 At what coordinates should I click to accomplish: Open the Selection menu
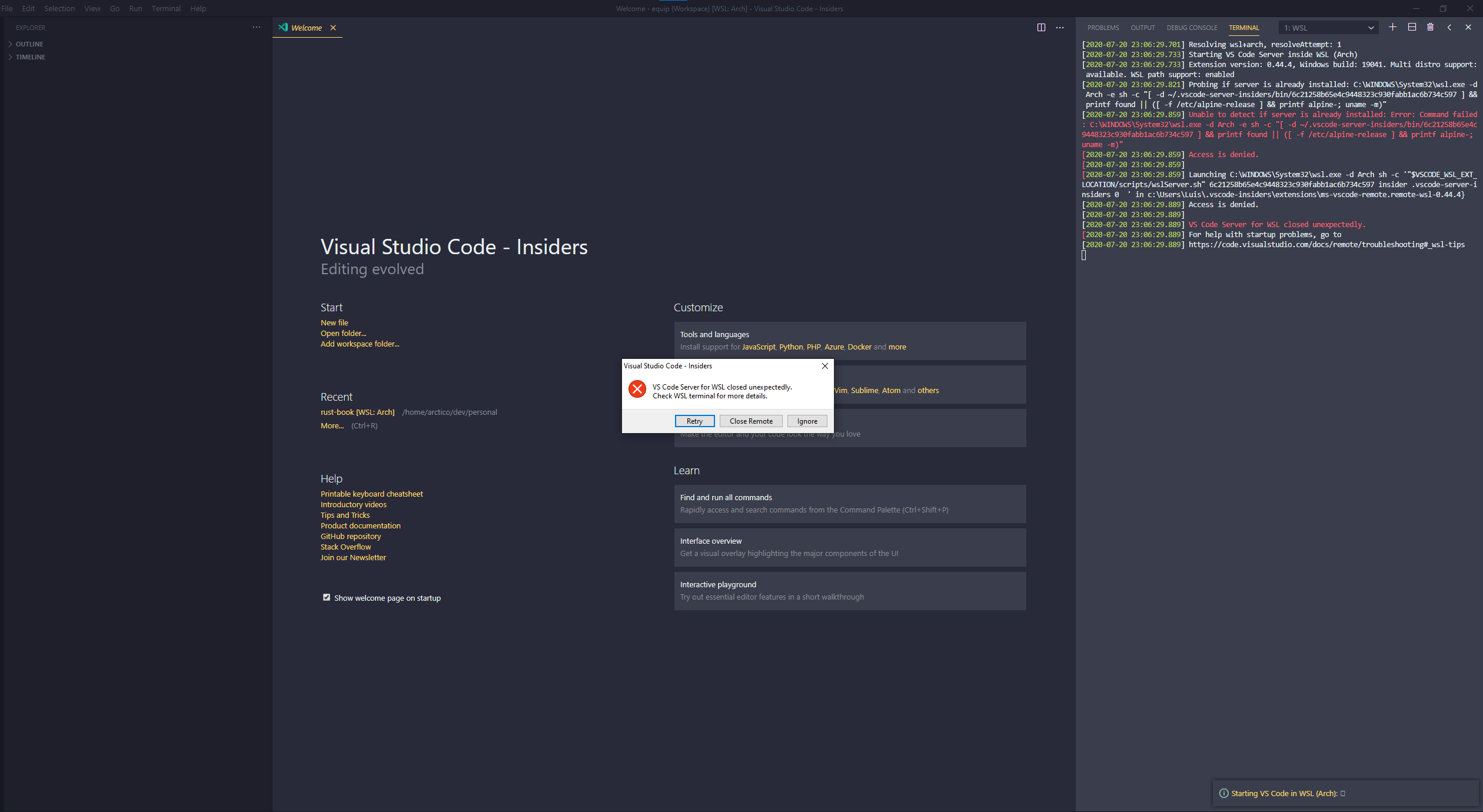(x=59, y=8)
